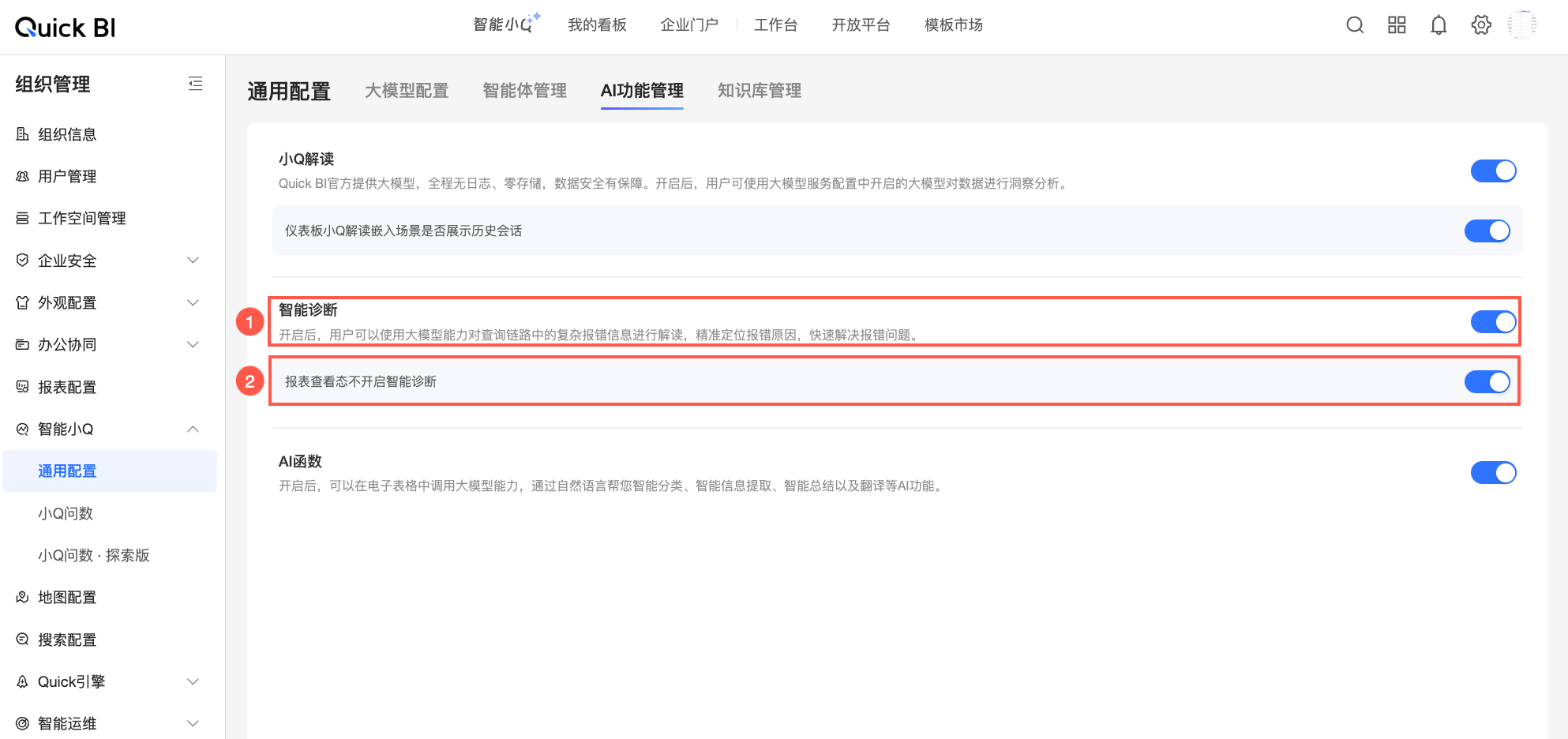Expand the Quick引擎 chevron
This screenshot has height=739, width=1568.
pyautogui.click(x=193, y=681)
